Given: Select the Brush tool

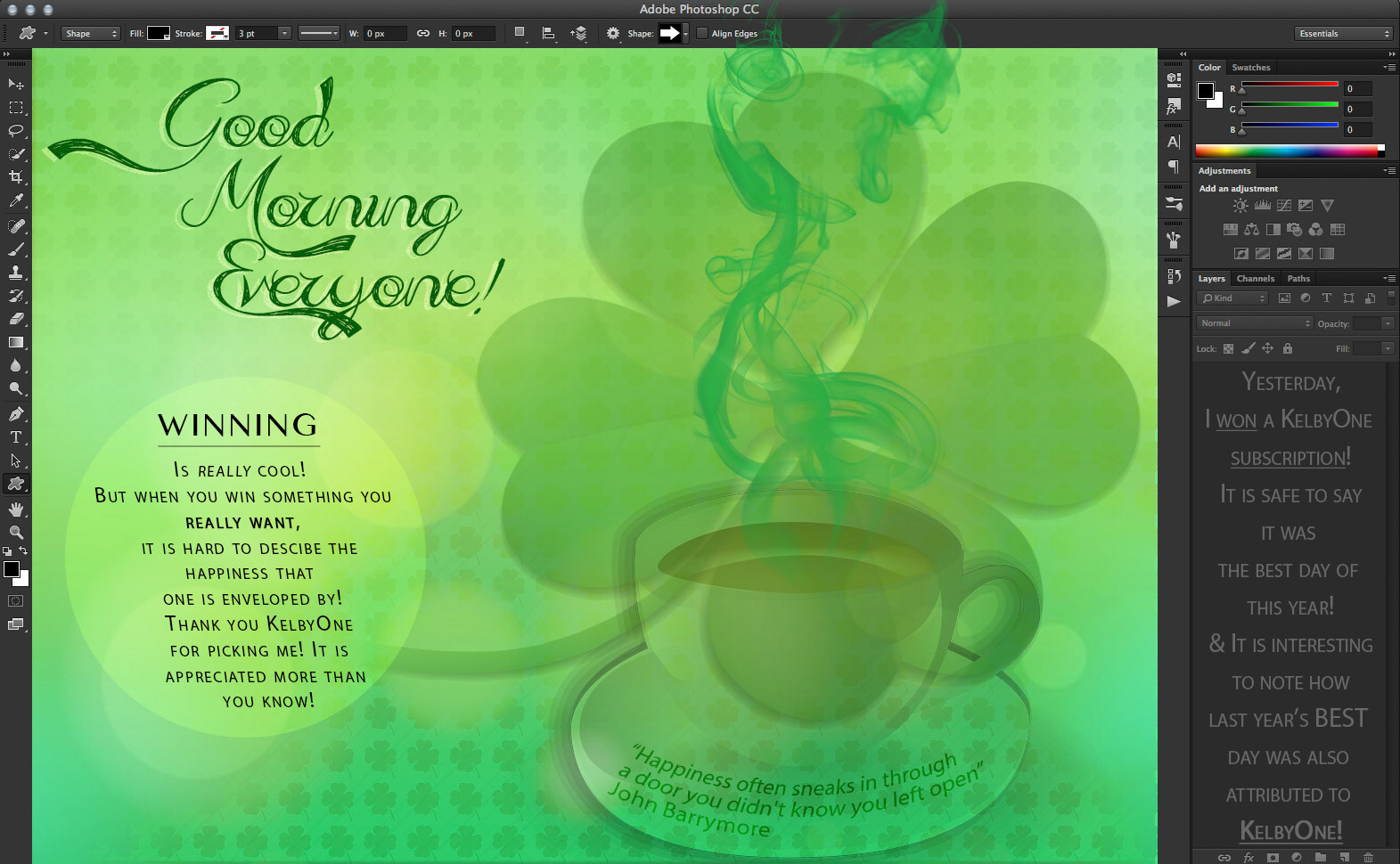Looking at the screenshot, I should (16, 249).
